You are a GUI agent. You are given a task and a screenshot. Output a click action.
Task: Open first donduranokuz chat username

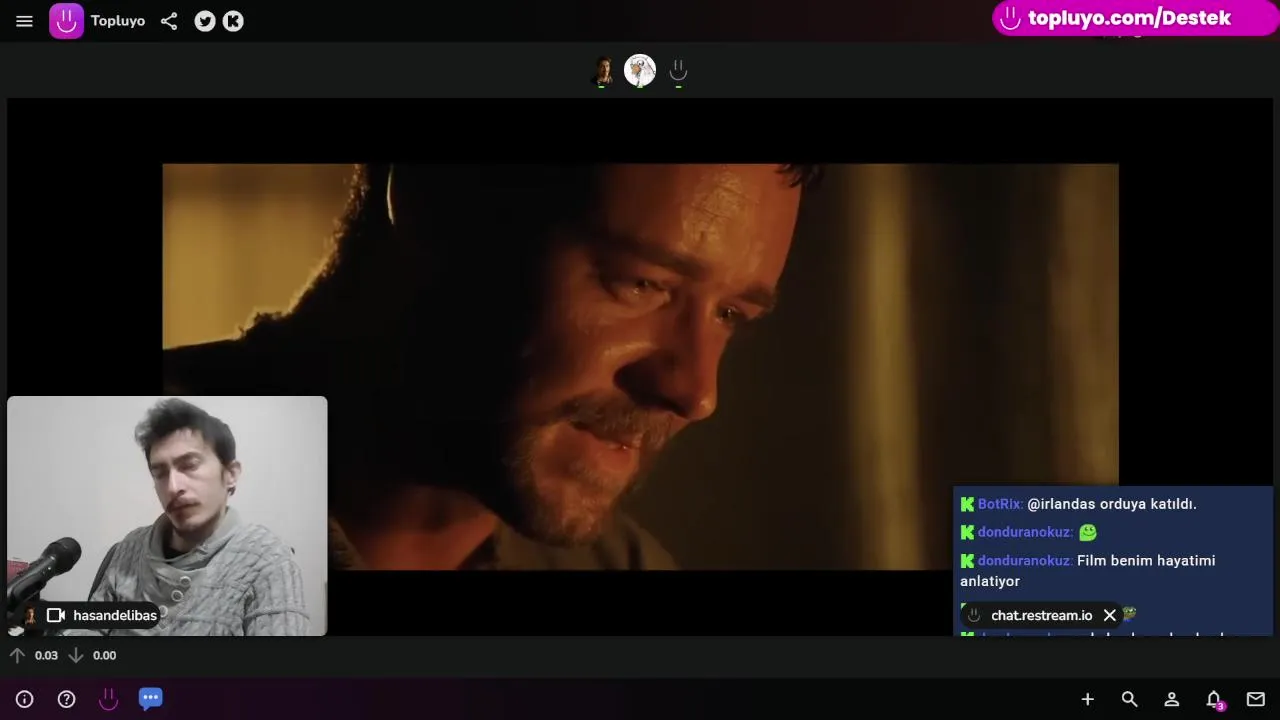point(1024,533)
